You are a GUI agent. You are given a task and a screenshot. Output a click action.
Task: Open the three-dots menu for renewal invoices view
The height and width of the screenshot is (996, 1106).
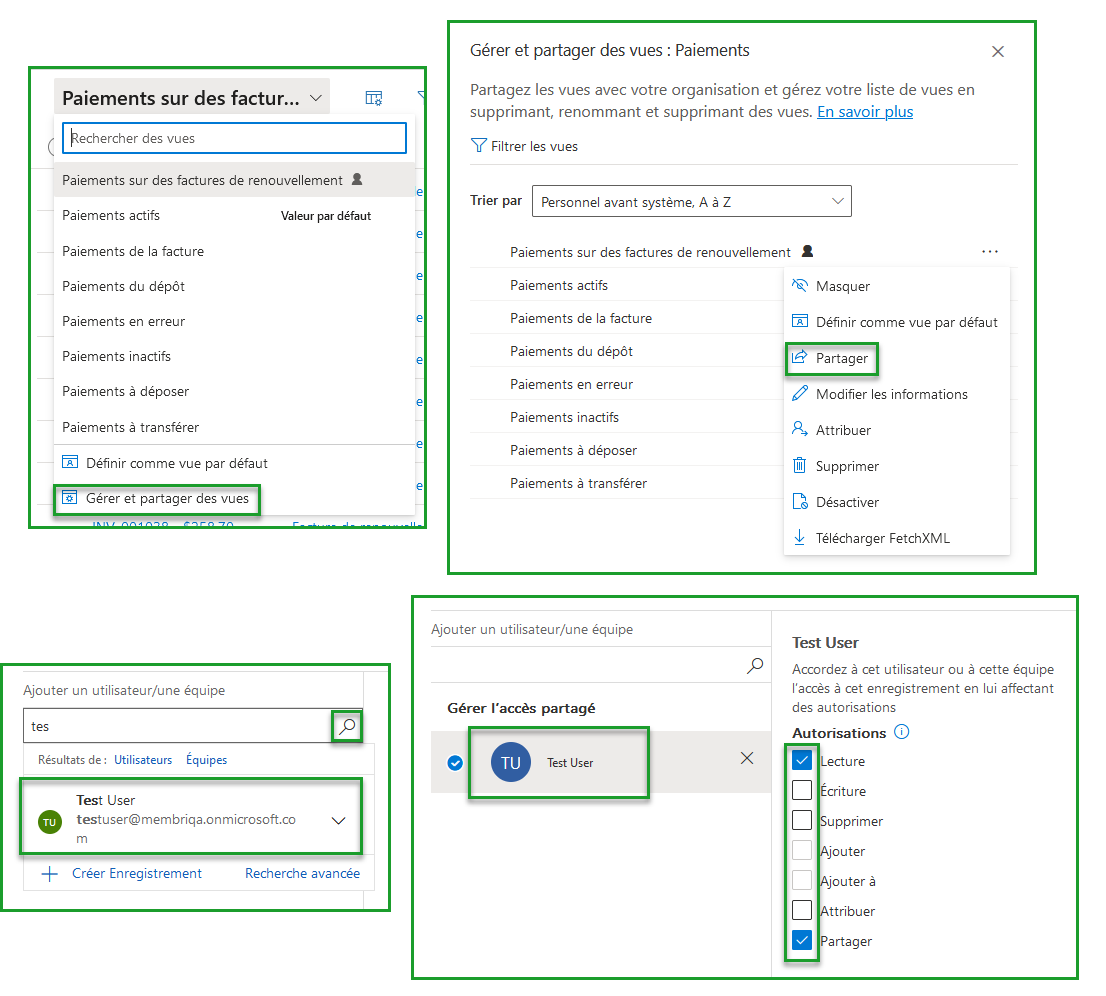pyautogui.click(x=990, y=252)
